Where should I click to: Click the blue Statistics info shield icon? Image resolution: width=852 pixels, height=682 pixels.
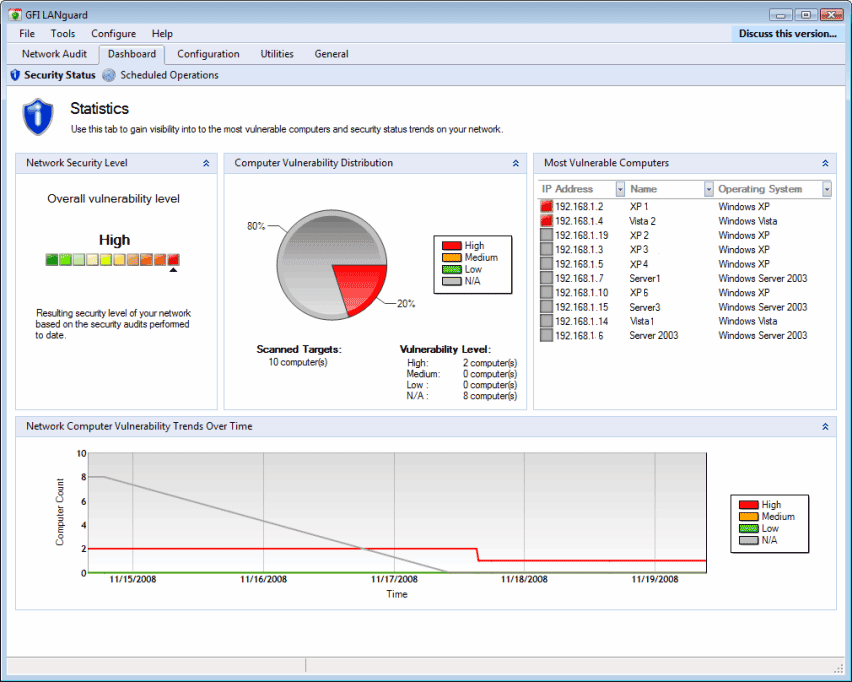point(37,116)
